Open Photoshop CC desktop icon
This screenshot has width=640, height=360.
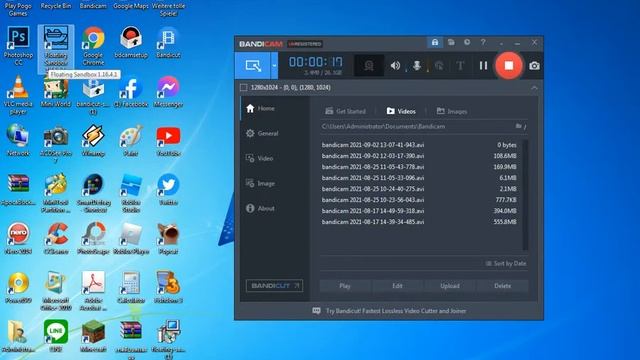click(x=18, y=46)
